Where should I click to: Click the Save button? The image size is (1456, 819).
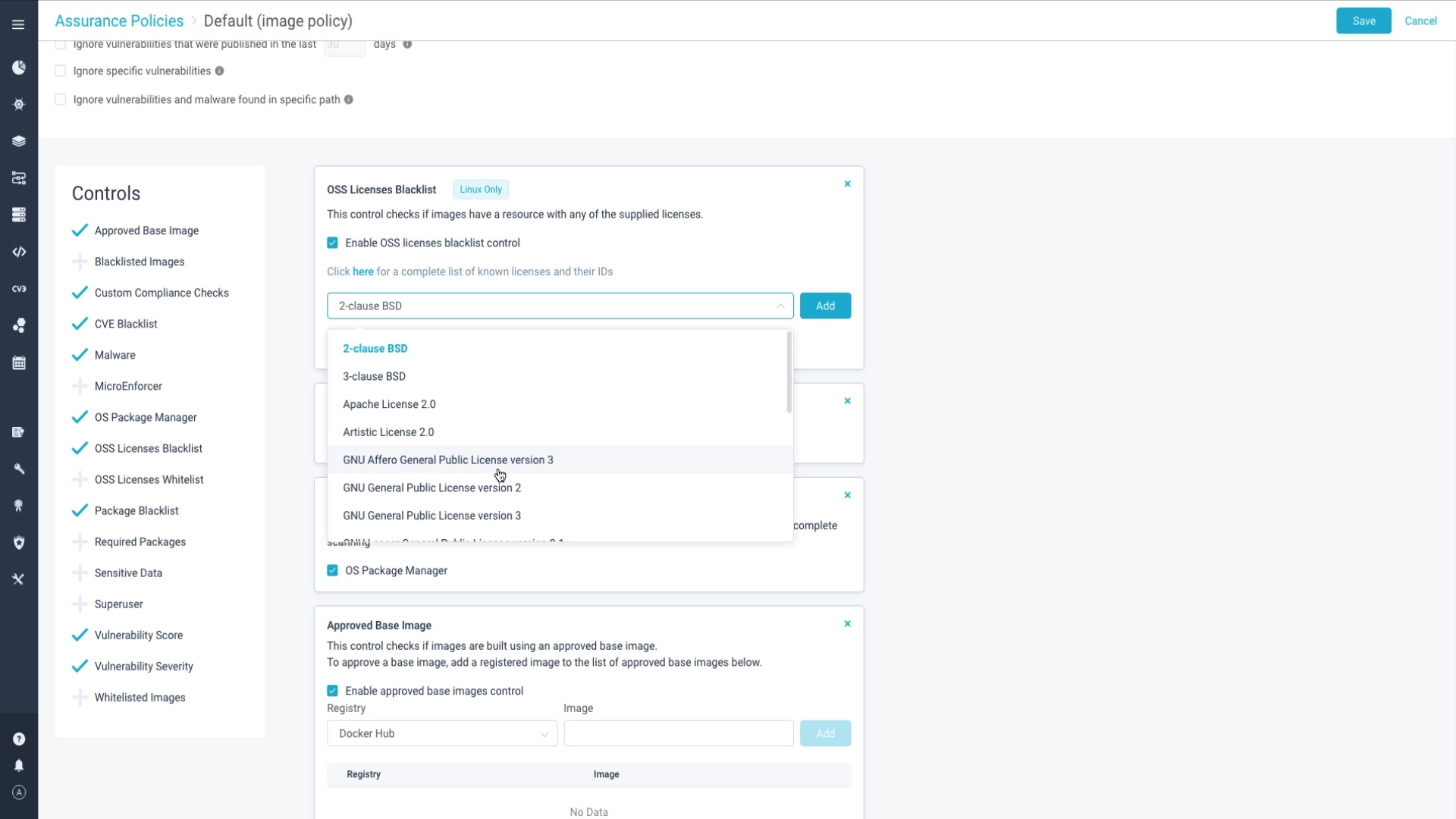pyautogui.click(x=1363, y=21)
